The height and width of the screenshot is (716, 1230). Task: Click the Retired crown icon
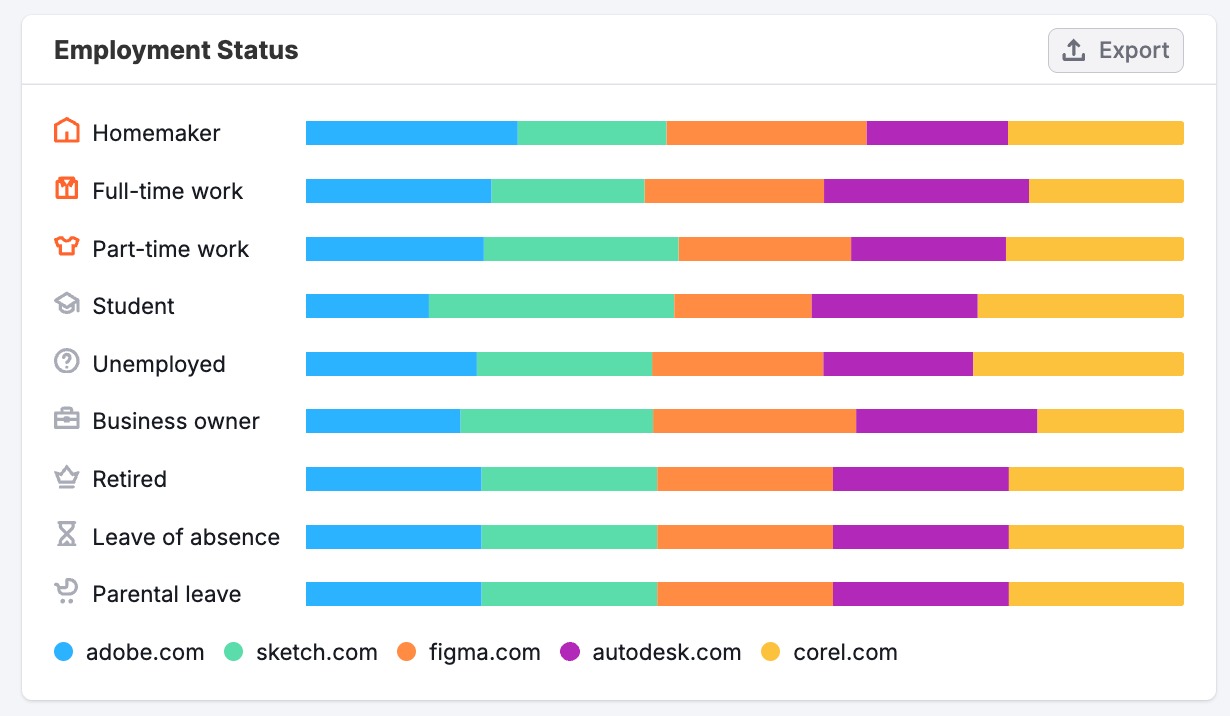tap(66, 478)
